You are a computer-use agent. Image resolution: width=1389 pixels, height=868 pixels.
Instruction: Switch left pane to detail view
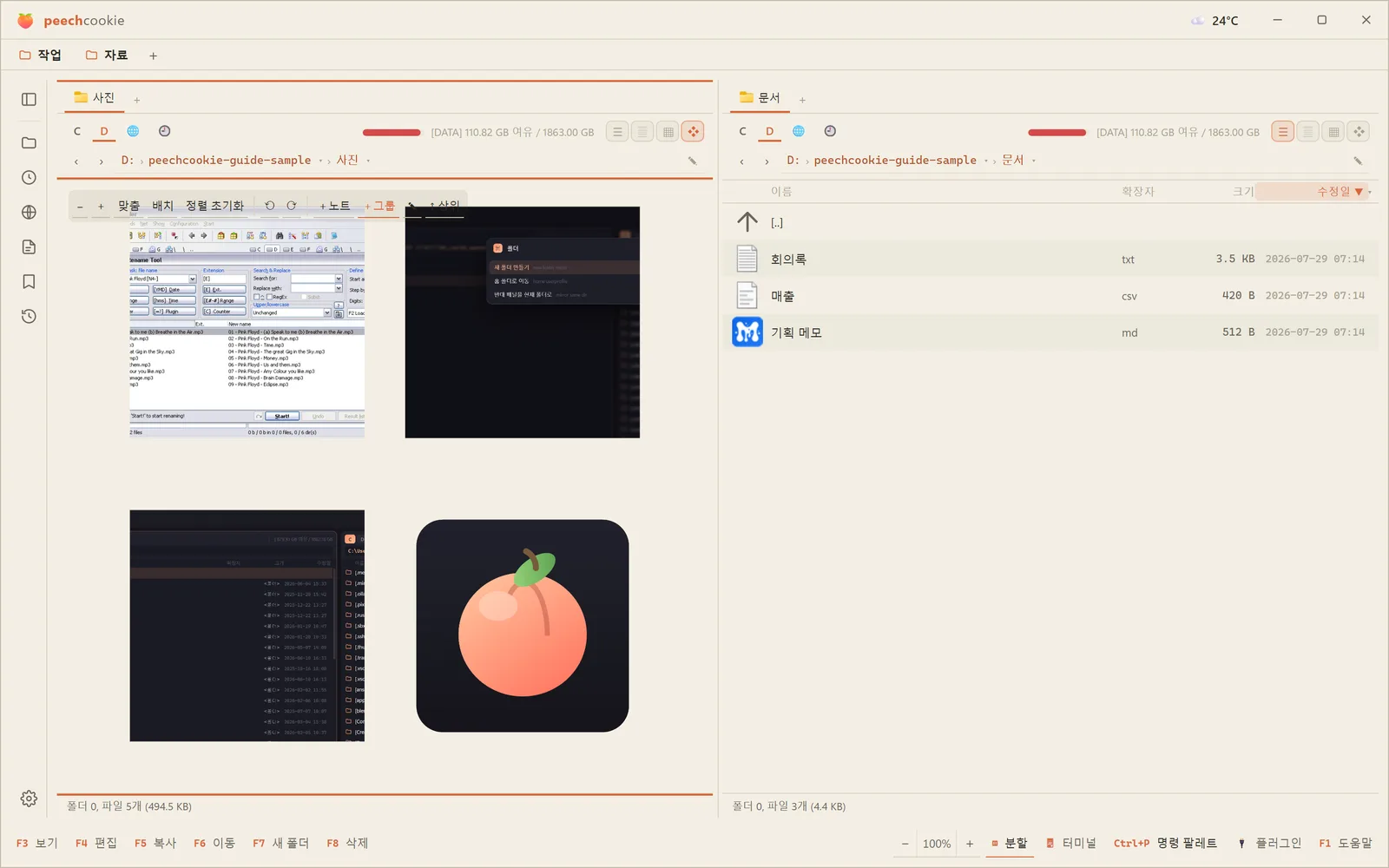tap(642, 132)
